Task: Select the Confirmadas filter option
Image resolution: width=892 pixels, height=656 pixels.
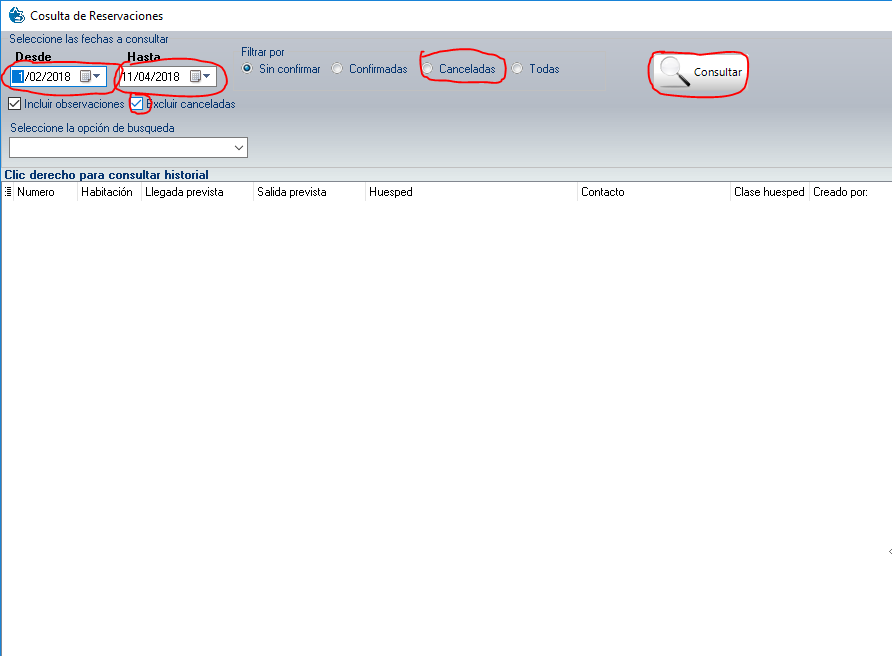Action: coord(338,69)
